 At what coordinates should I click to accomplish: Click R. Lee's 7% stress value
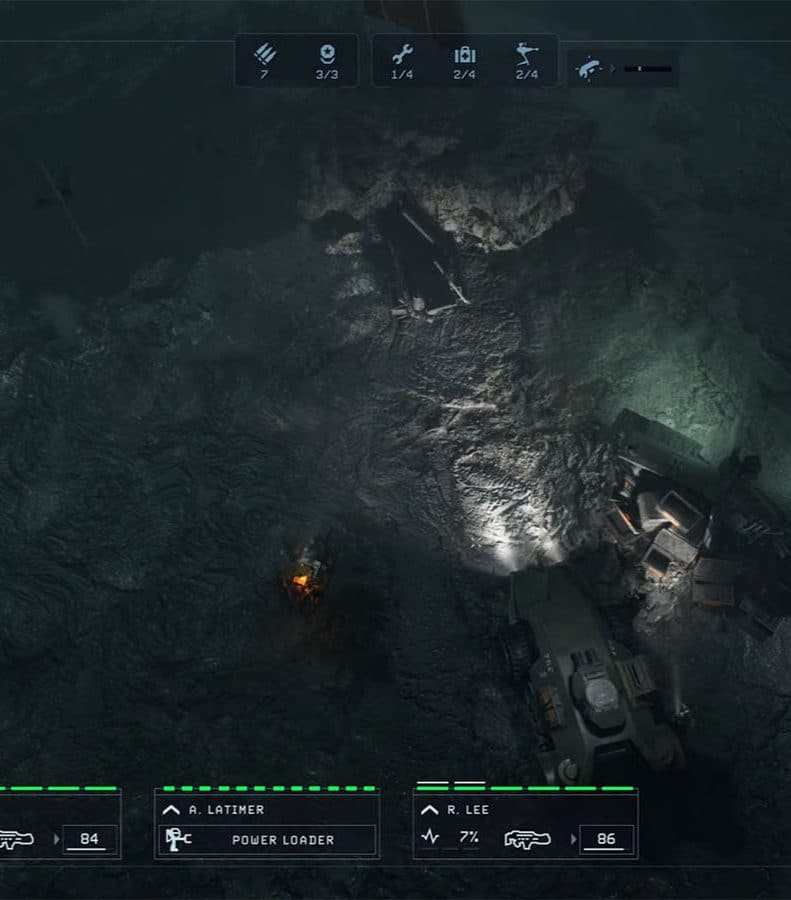click(468, 837)
